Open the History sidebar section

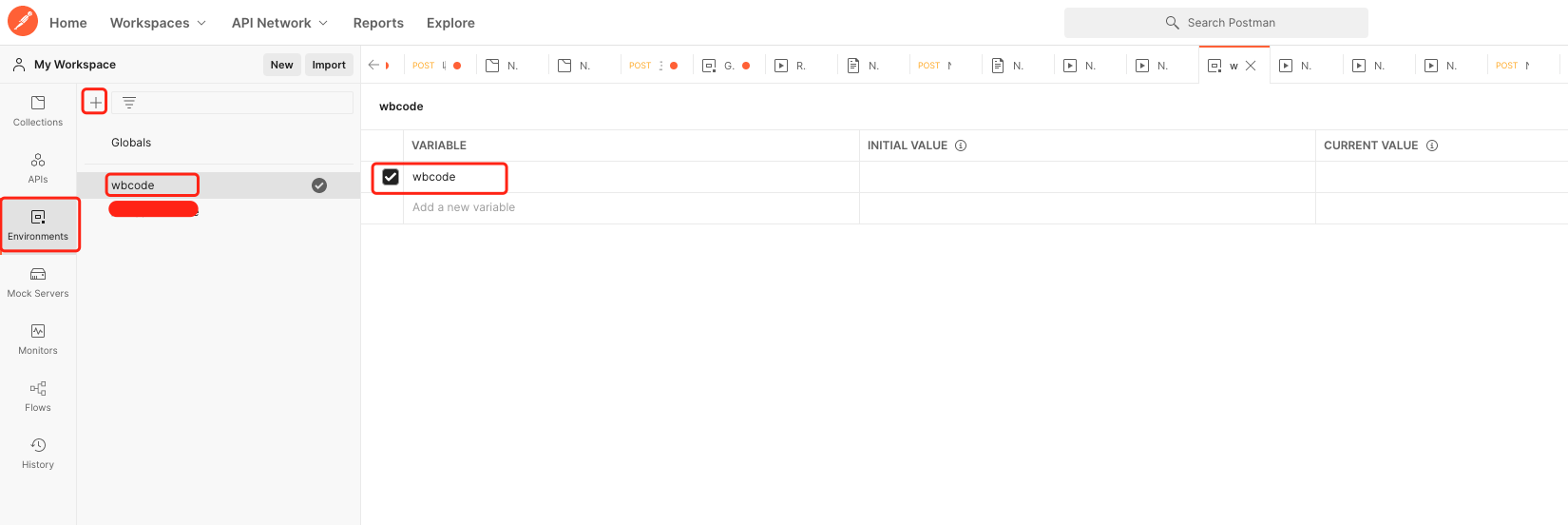(38, 454)
